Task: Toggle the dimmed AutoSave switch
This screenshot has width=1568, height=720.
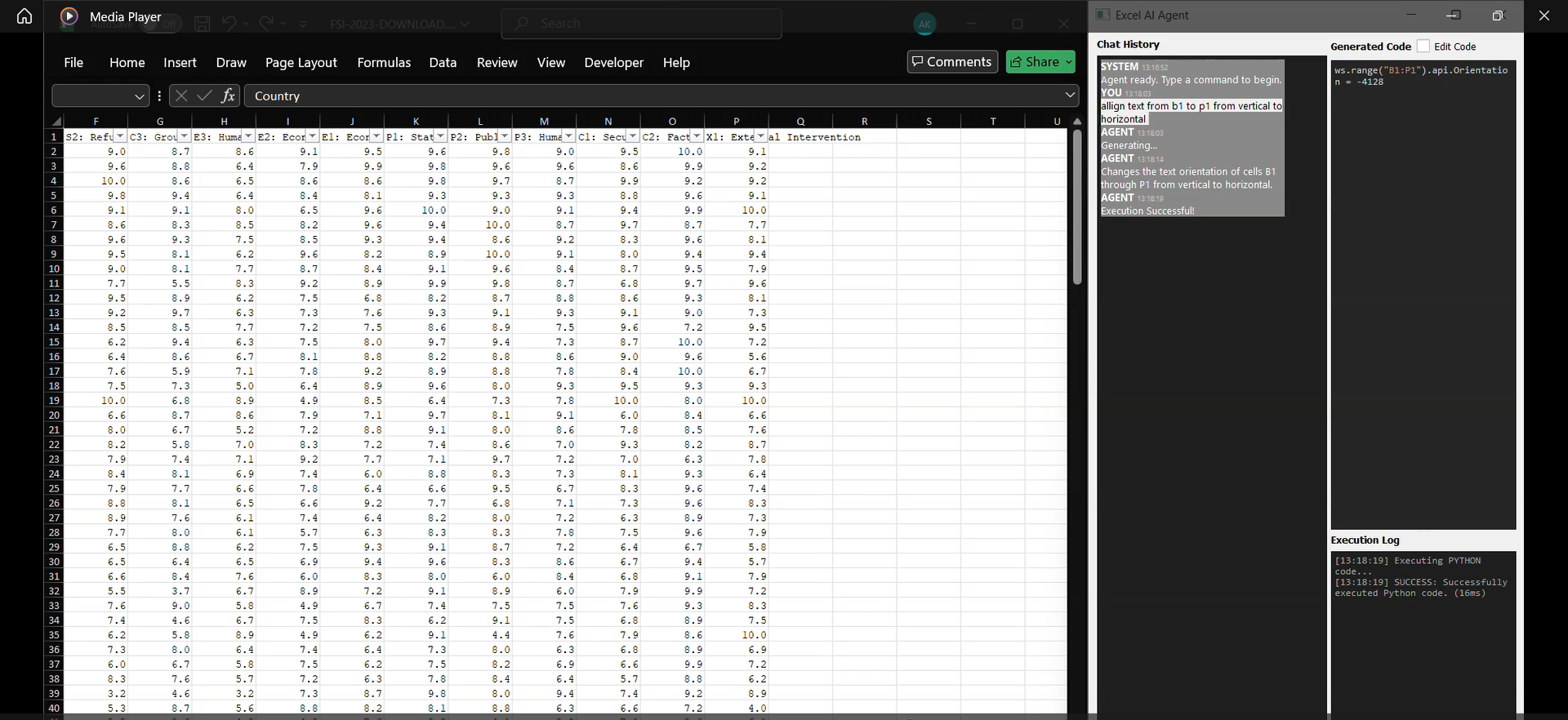Action: tap(160, 24)
